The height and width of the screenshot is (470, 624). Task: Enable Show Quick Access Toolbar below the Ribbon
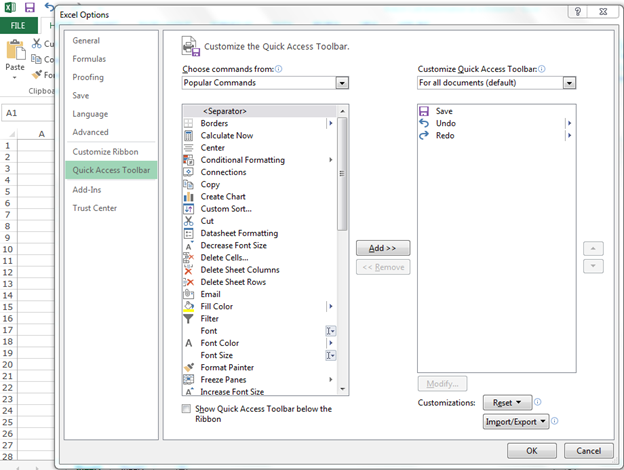tap(186, 409)
